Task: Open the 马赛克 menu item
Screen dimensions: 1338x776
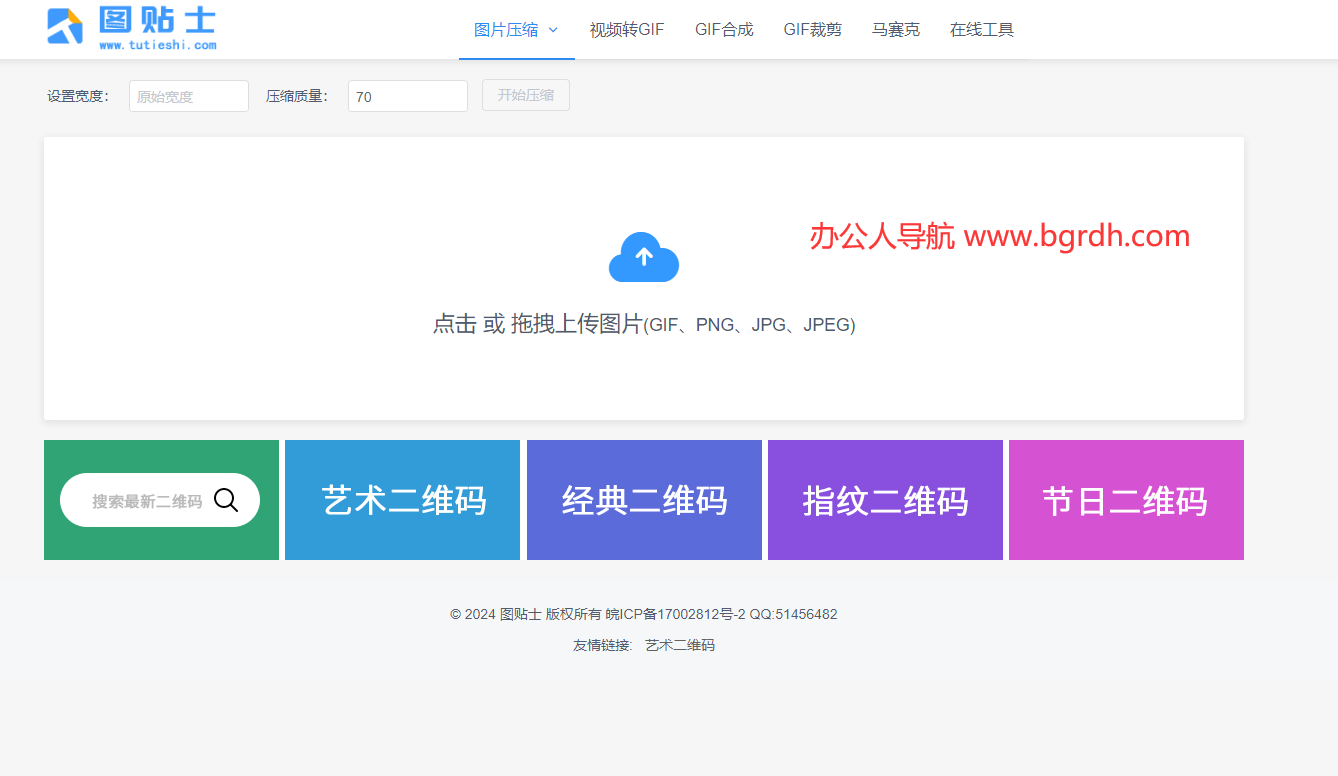Action: (896, 30)
